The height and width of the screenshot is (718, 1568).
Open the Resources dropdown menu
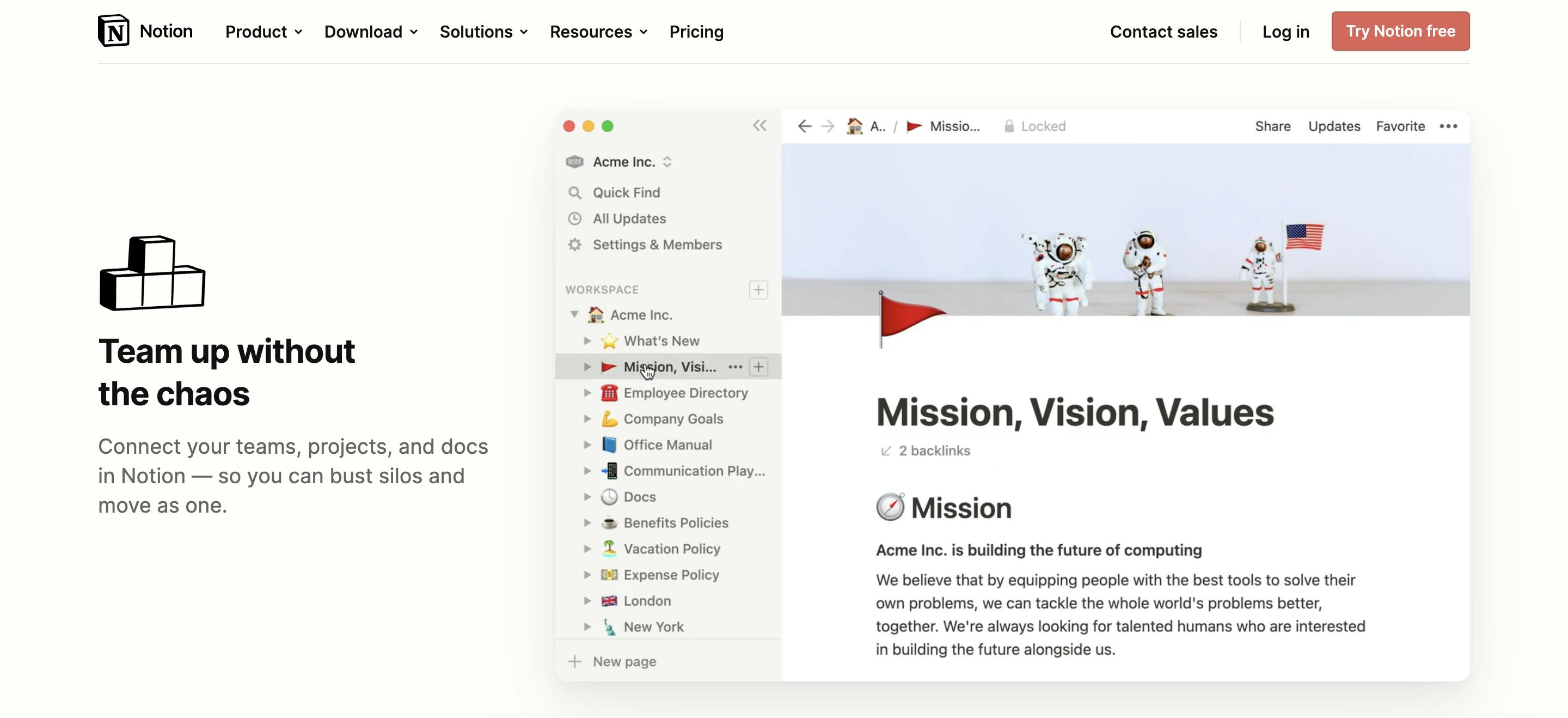click(598, 32)
